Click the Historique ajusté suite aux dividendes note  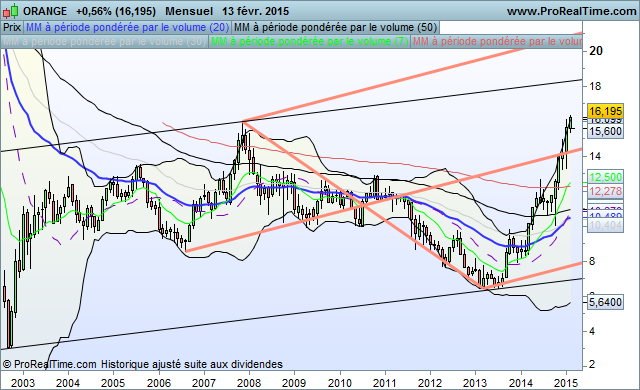[192, 364]
